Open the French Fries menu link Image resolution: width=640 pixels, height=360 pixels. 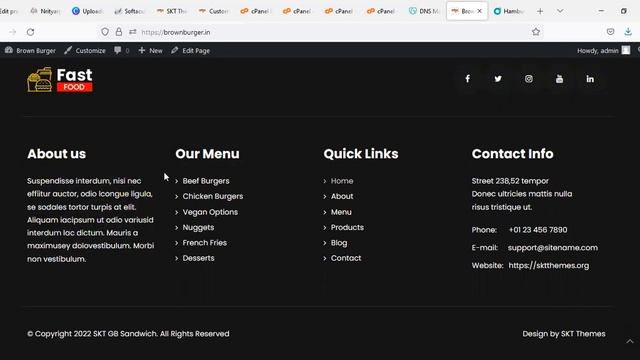click(204, 243)
